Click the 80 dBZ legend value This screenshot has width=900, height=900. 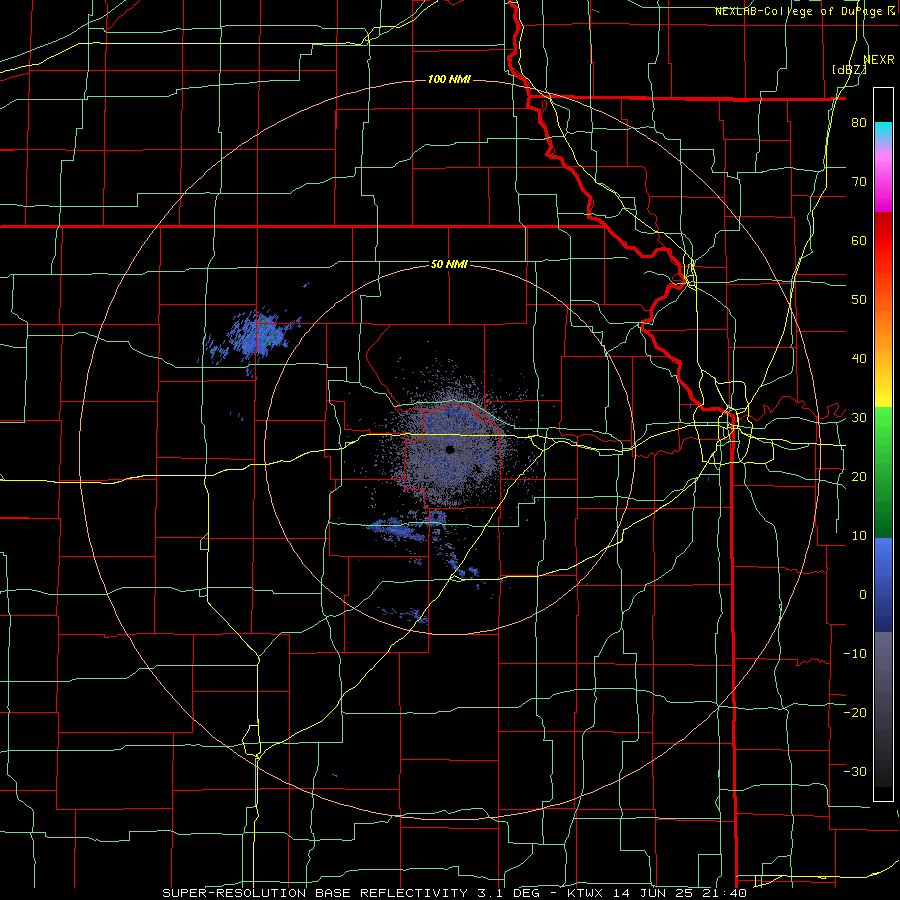[859, 123]
